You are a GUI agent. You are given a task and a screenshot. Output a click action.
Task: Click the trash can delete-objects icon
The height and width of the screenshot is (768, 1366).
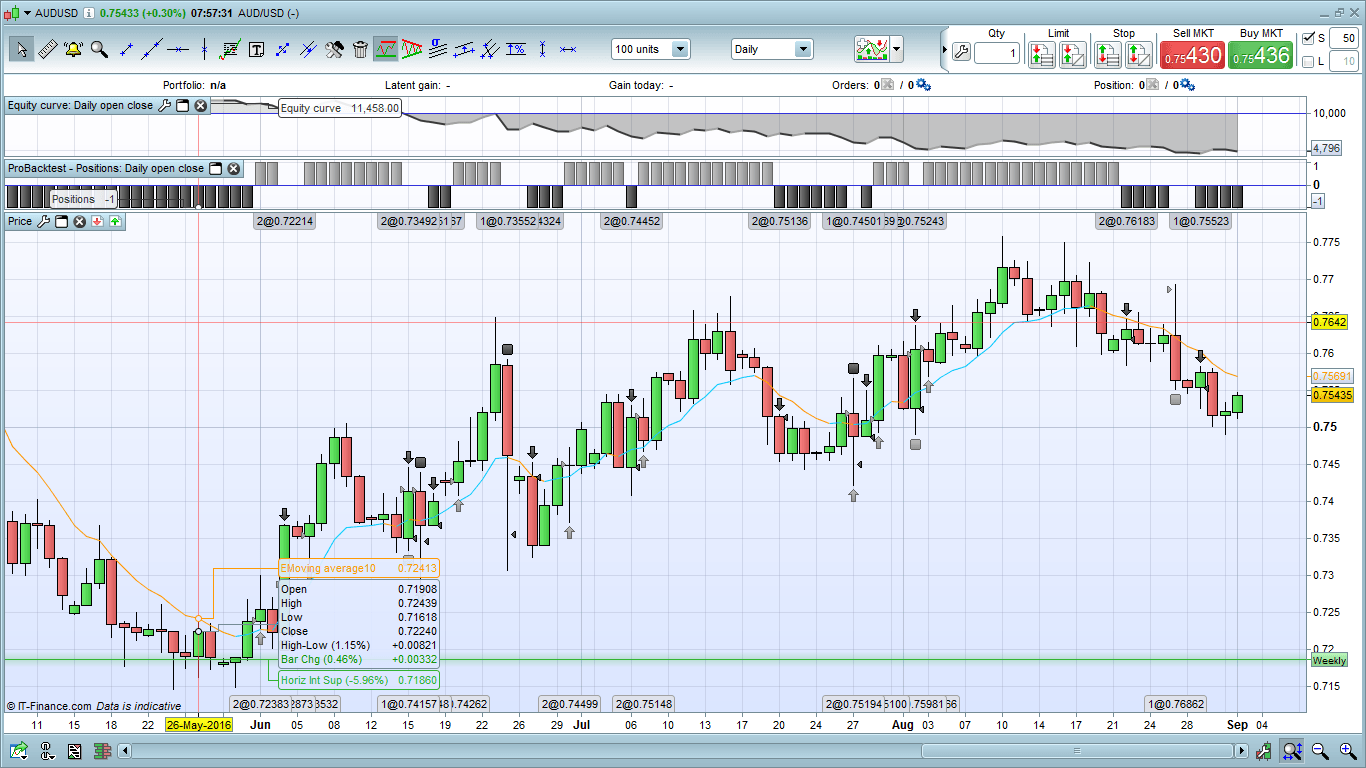tap(360, 49)
